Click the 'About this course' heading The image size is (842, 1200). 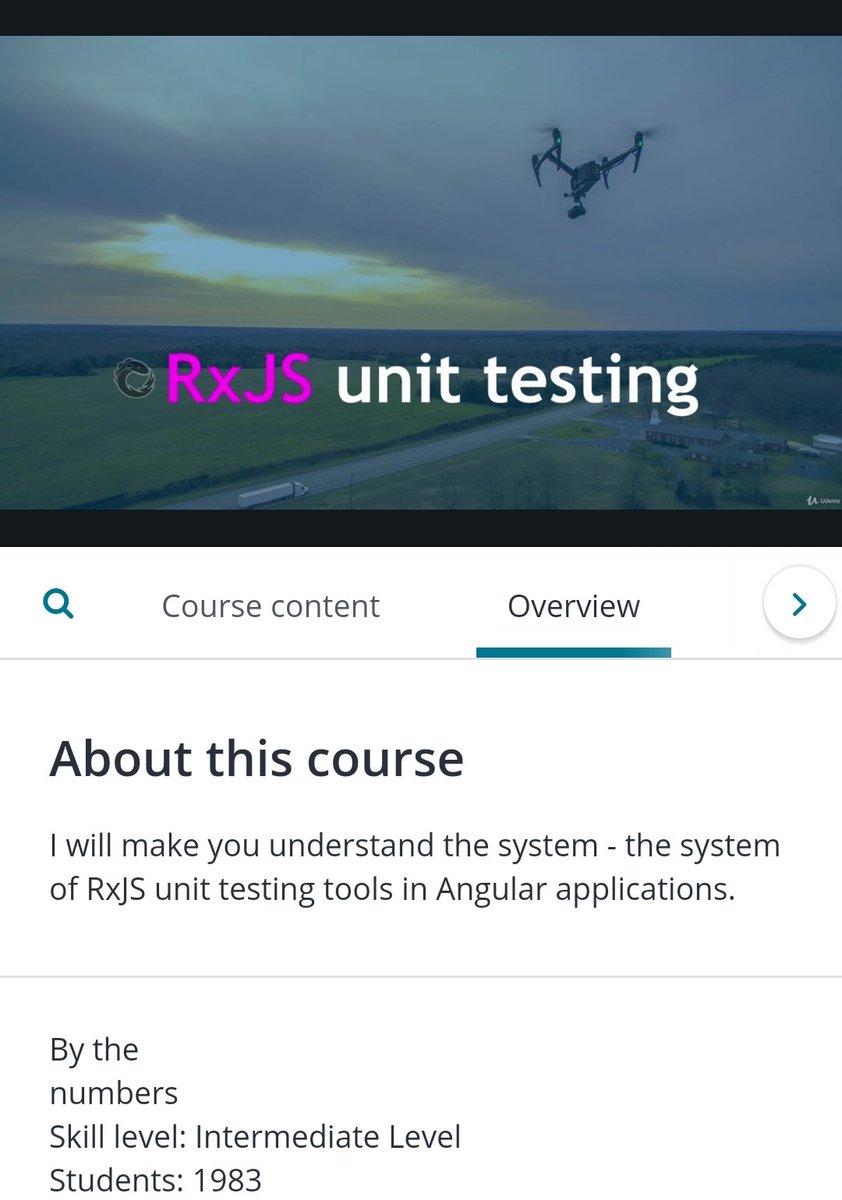point(257,758)
